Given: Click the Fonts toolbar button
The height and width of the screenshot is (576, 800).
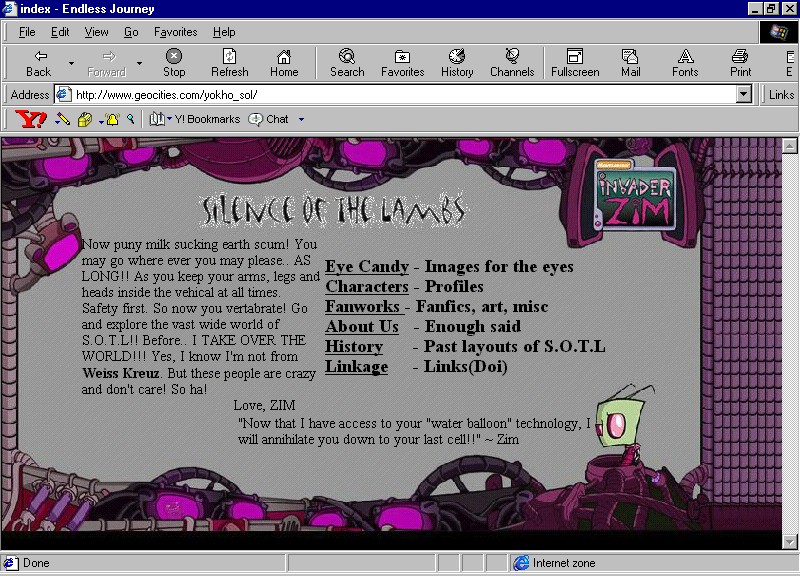Looking at the screenshot, I should click(x=685, y=63).
